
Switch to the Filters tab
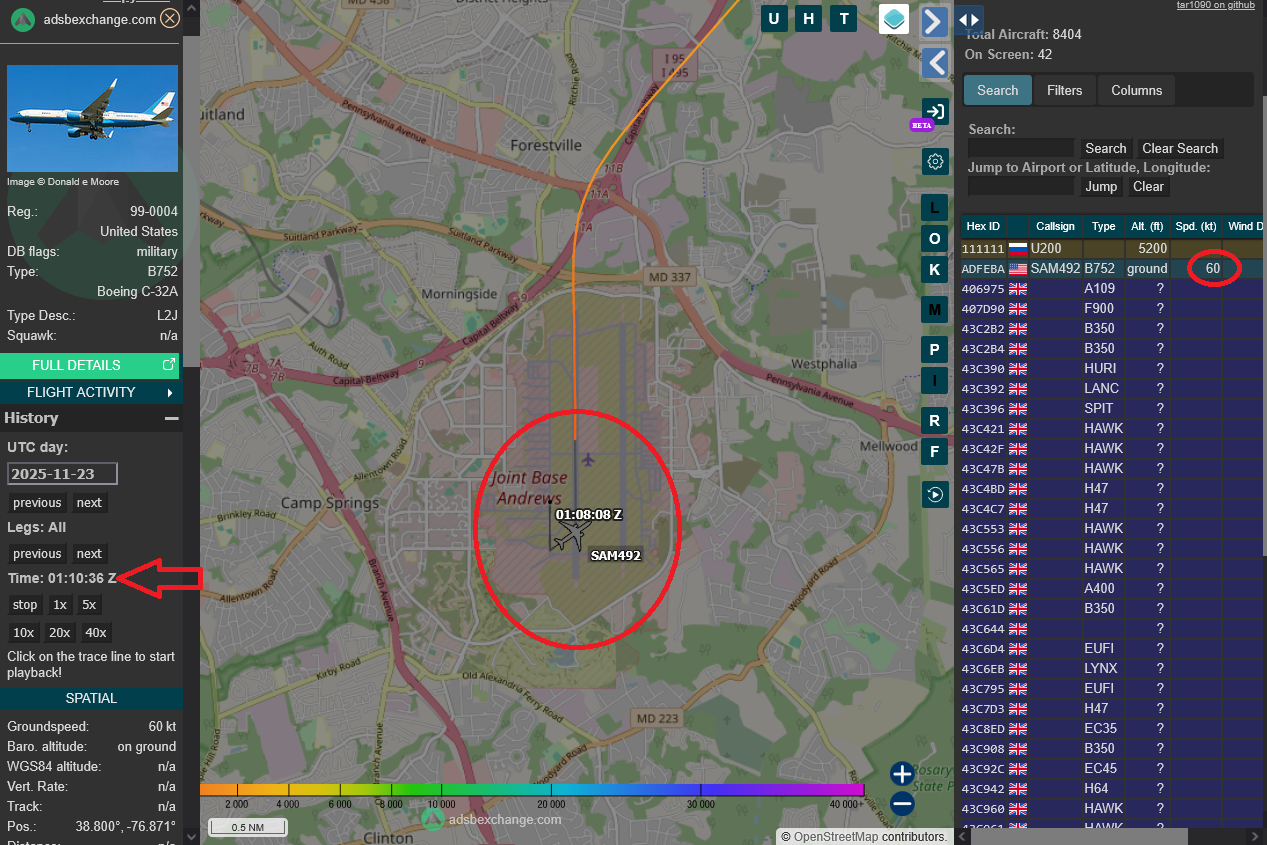[x=1064, y=90]
